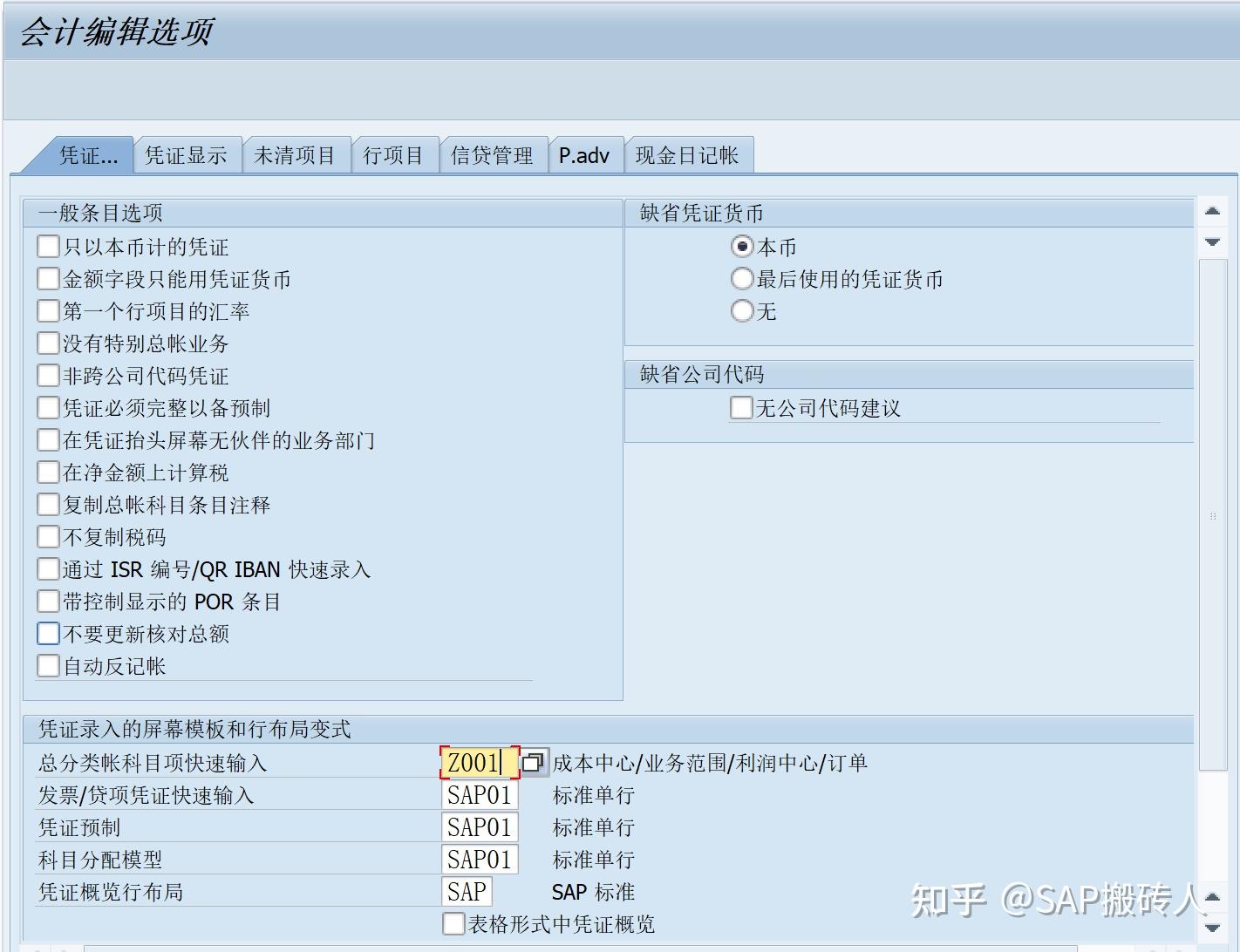Click the multiple selection icon next to Z001
The image size is (1240, 952).
534,762
